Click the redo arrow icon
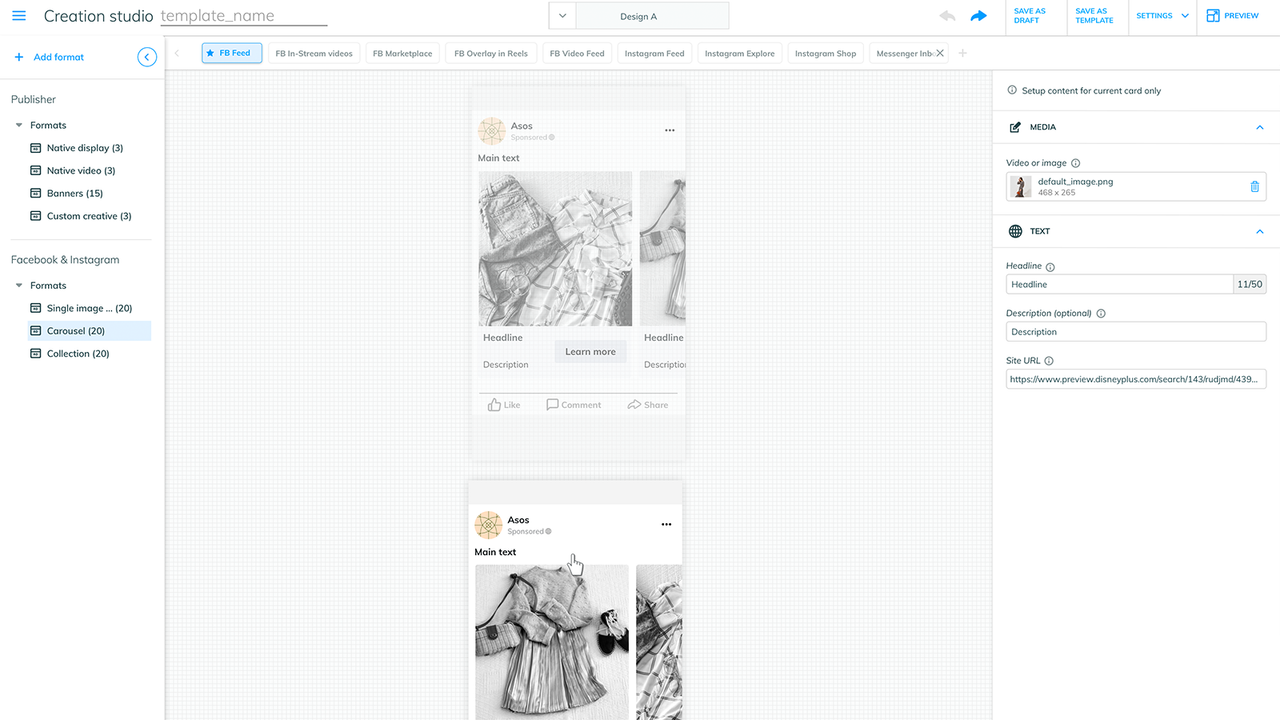1280x720 pixels. (978, 15)
